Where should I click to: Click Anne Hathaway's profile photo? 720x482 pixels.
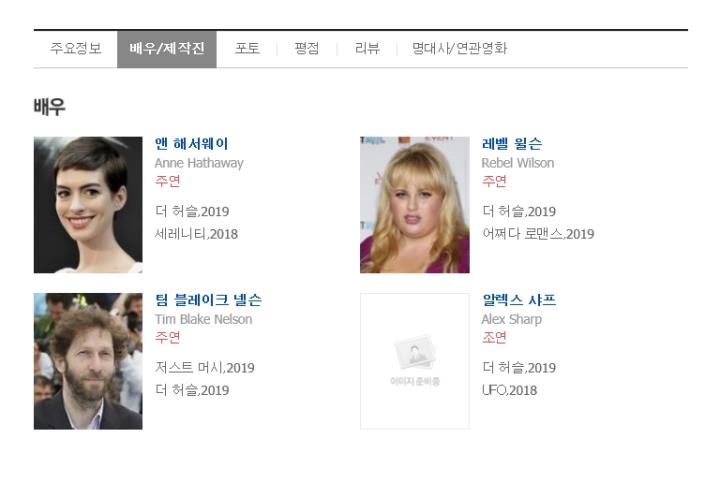click(88, 205)
